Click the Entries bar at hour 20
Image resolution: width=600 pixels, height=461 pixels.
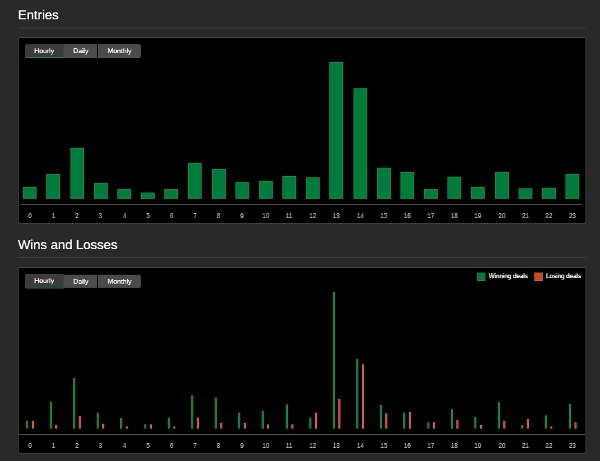(502, 185)
